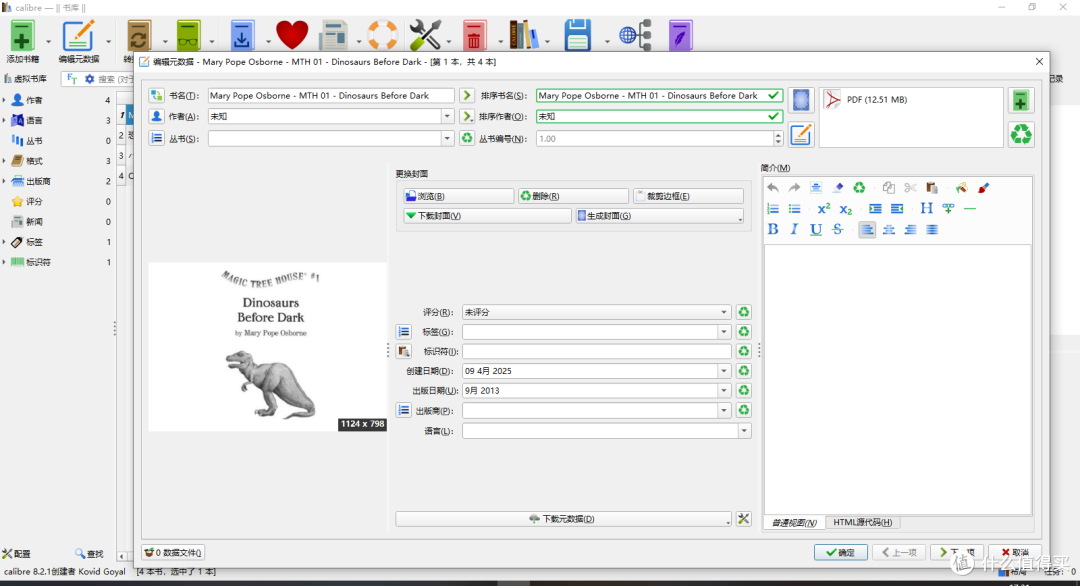Click the 确定 OK button
The image size is (1080, 586).
pos(841,552)
